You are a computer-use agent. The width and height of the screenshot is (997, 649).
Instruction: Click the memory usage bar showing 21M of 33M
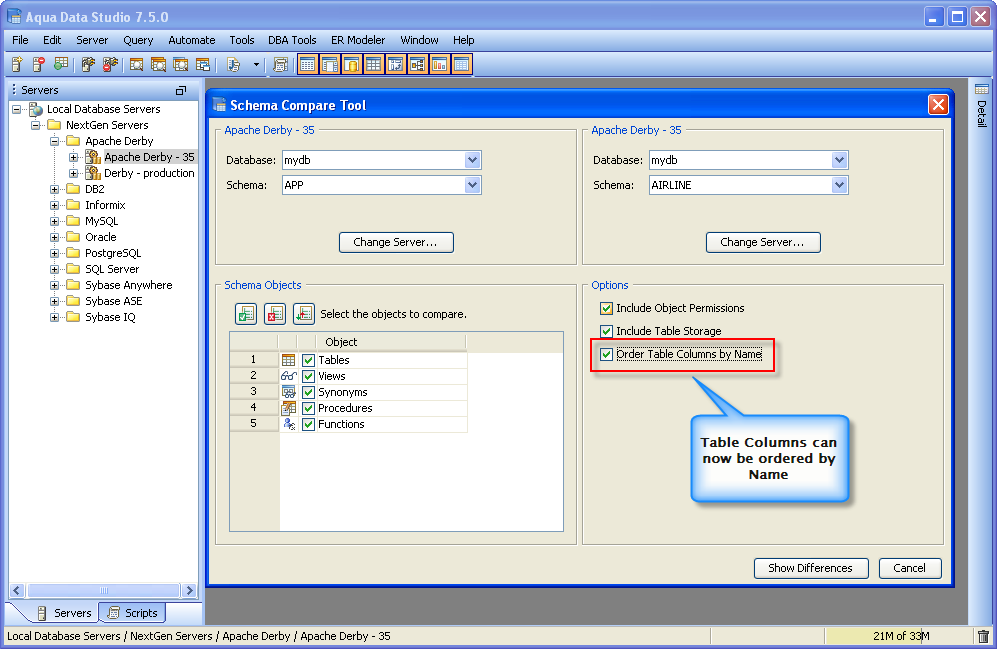[x=898, y=636]
